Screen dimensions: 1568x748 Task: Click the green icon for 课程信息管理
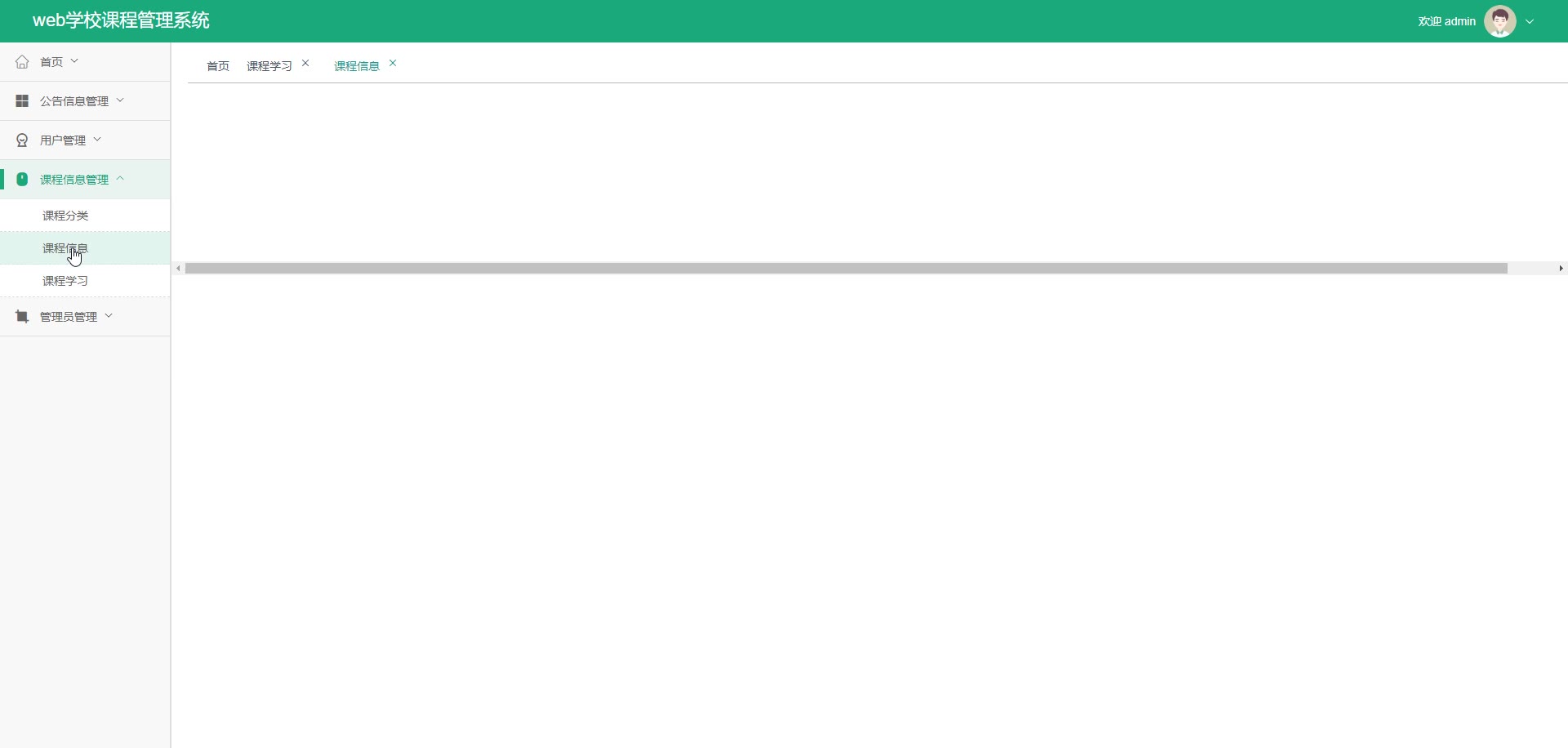click(22, 180)
